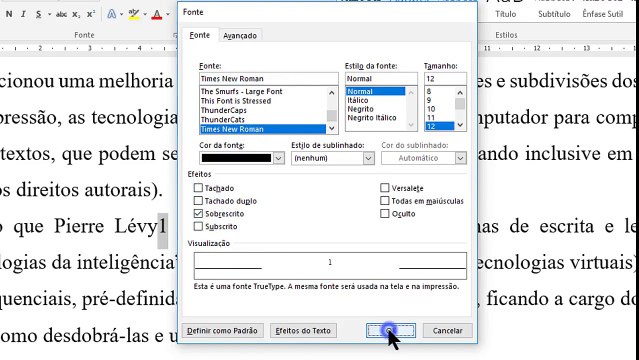Enable the Tachado duplo checkbox
The image size is (639, 360).
(198, 201)
